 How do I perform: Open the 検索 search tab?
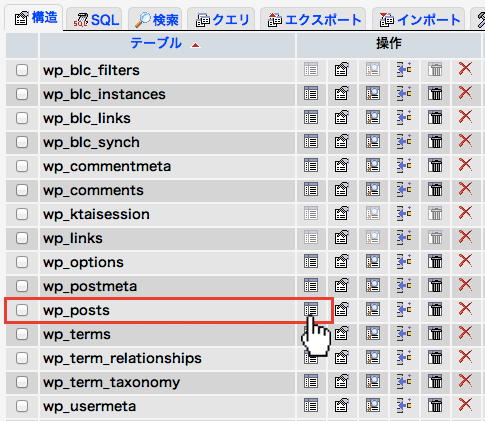[155, 20]
